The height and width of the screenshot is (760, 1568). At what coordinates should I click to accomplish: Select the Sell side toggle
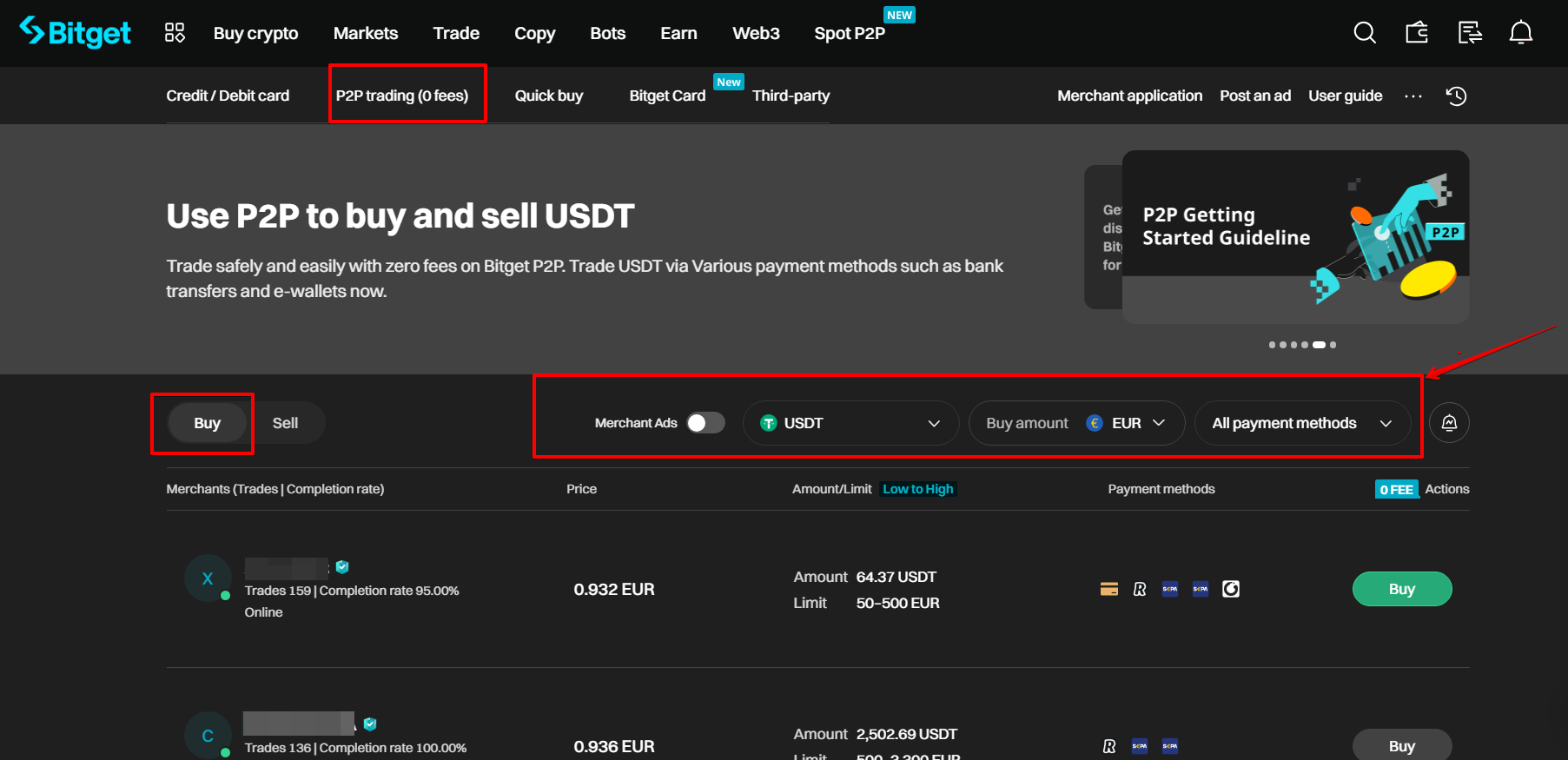(285, 423)
